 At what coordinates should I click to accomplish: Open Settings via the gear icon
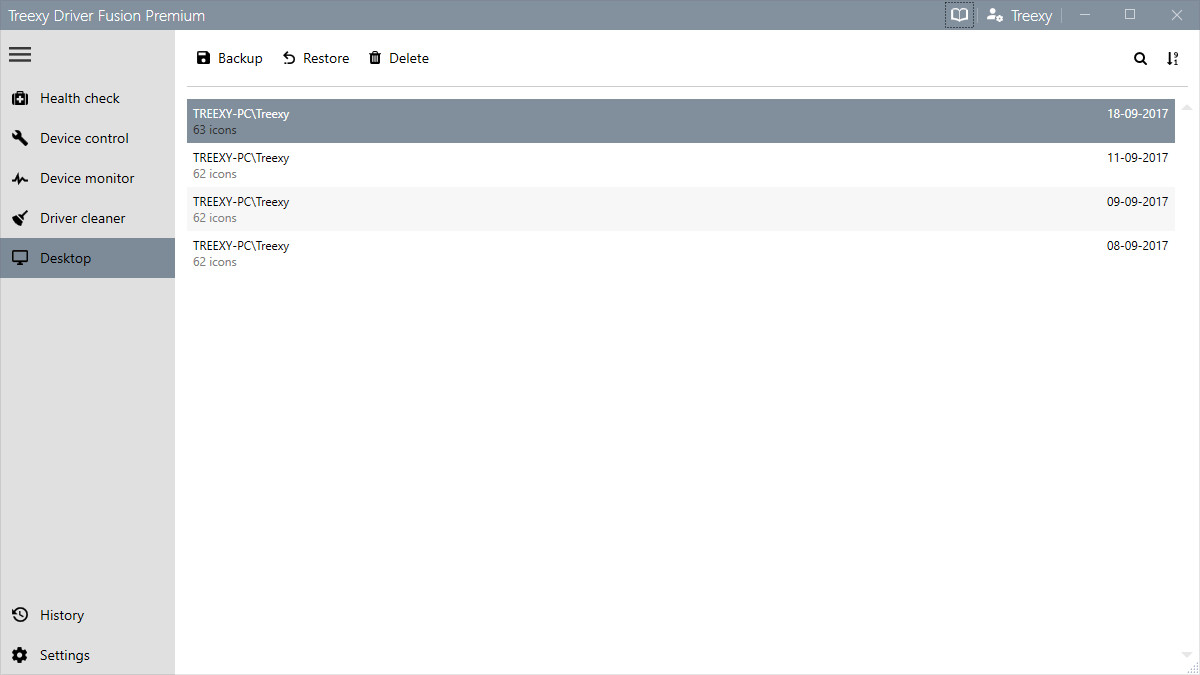20,655
